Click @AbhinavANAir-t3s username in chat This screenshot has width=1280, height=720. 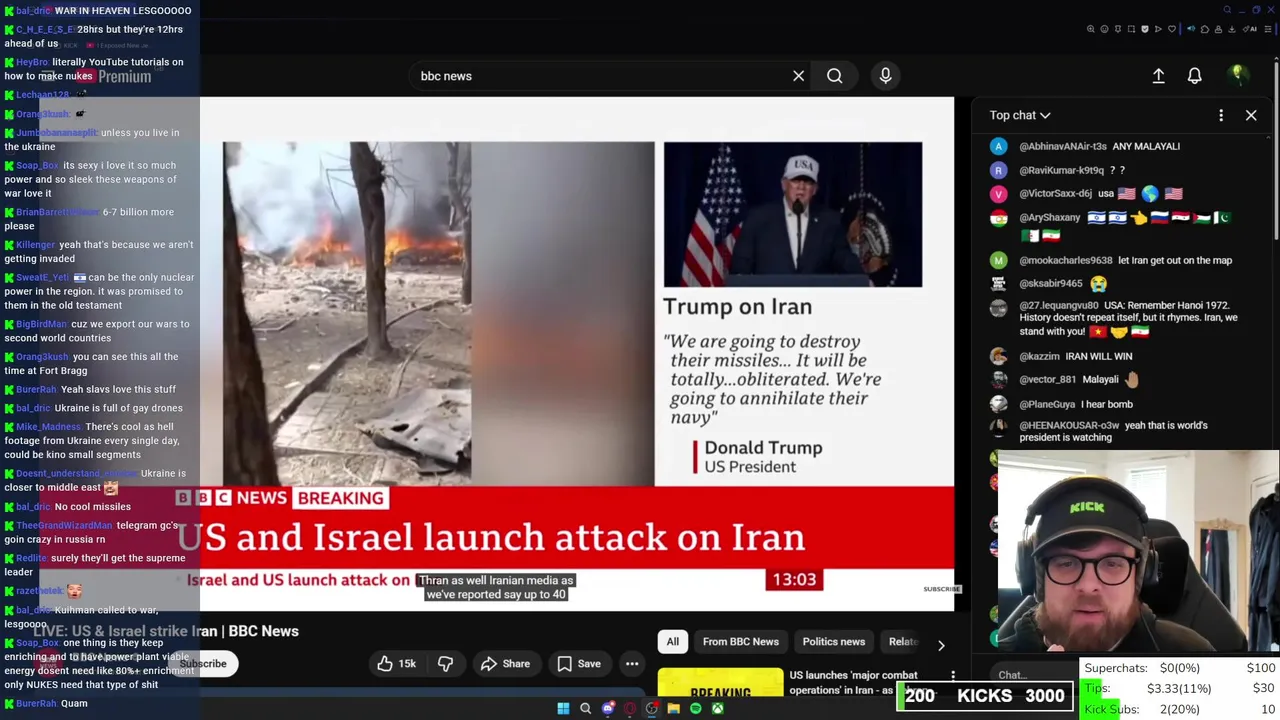[1063, 146]
